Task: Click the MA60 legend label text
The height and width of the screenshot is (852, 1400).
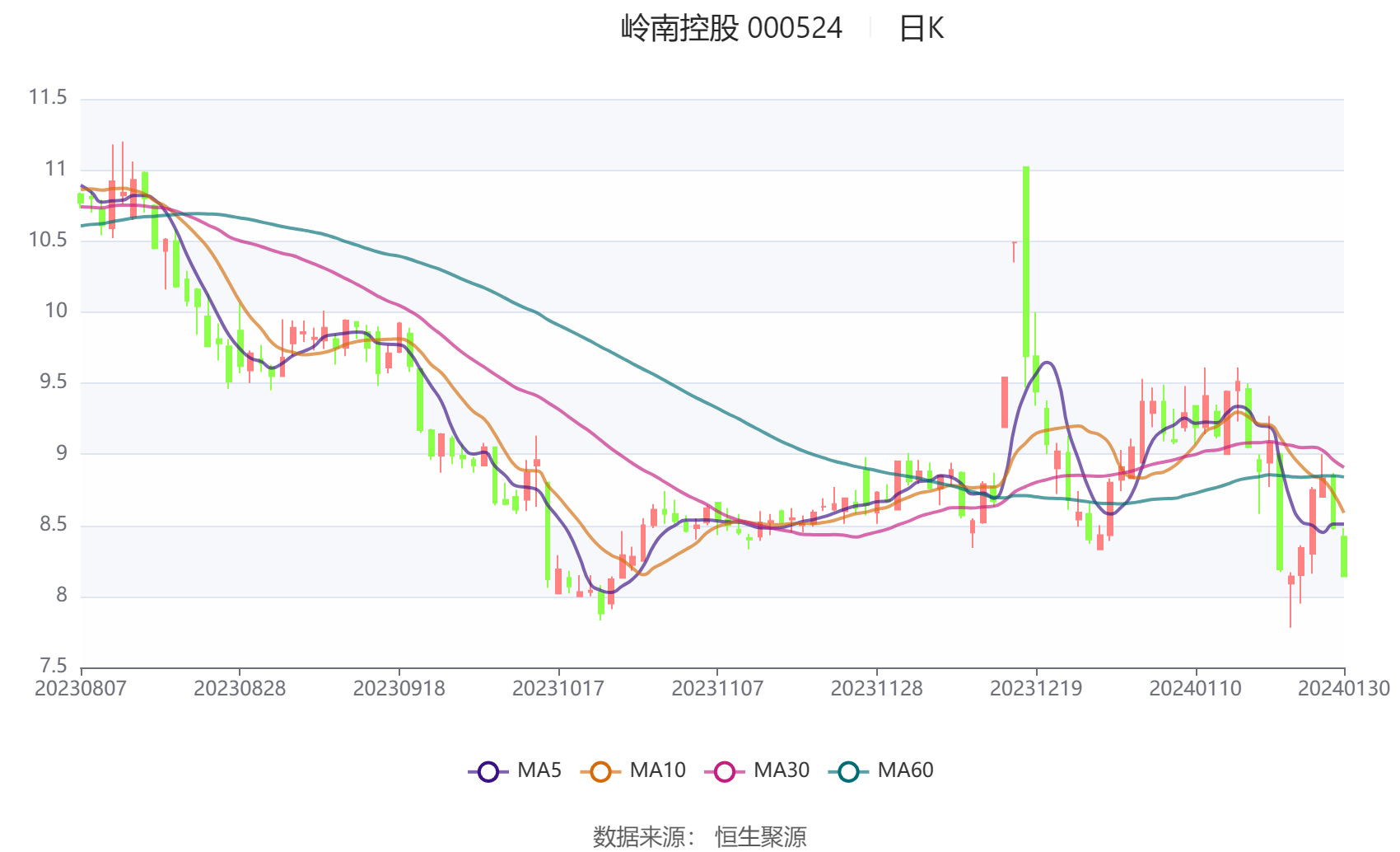Action: 905,770
